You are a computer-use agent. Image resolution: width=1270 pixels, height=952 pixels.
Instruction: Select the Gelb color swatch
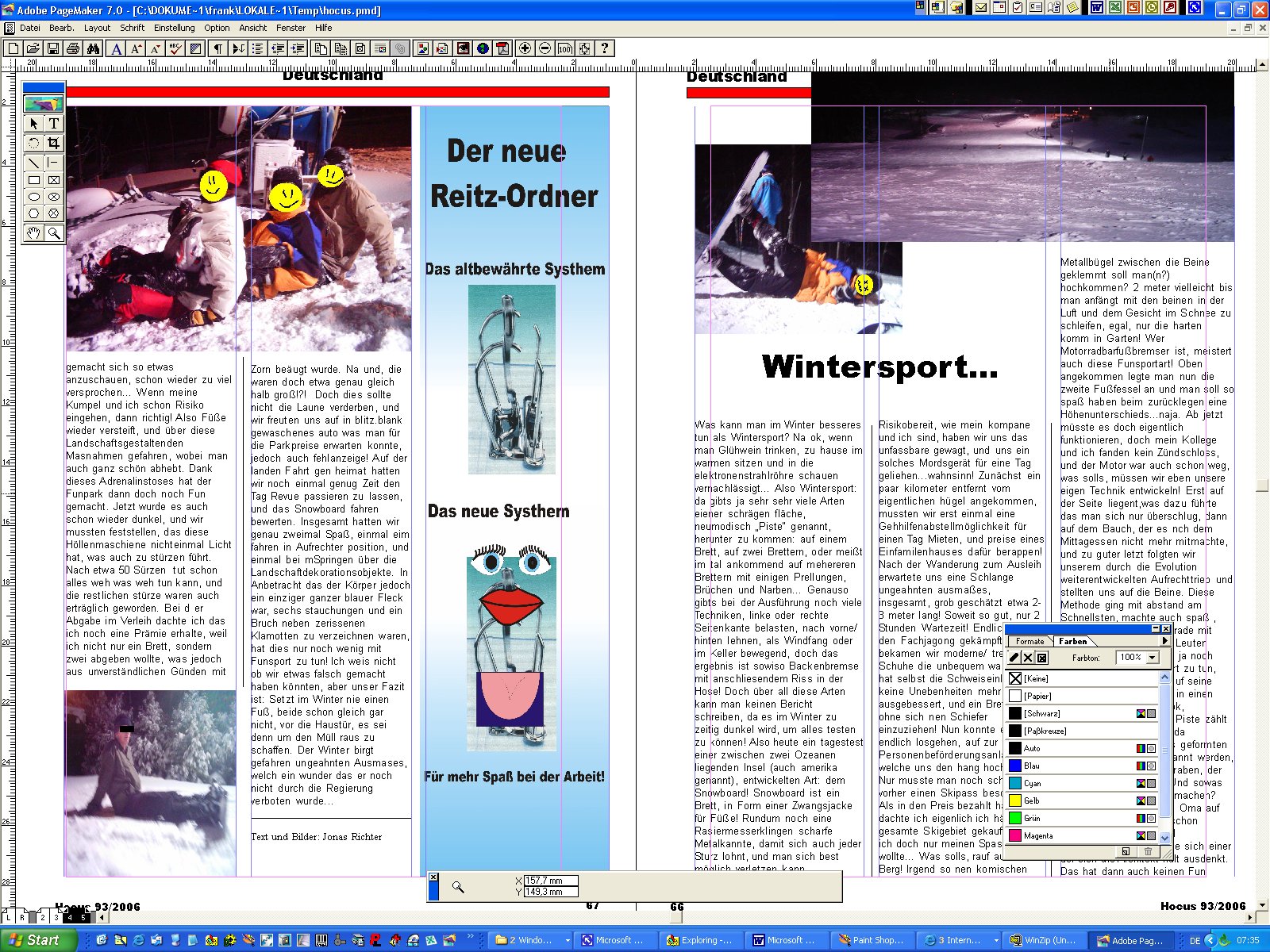tap(1015, 800)
